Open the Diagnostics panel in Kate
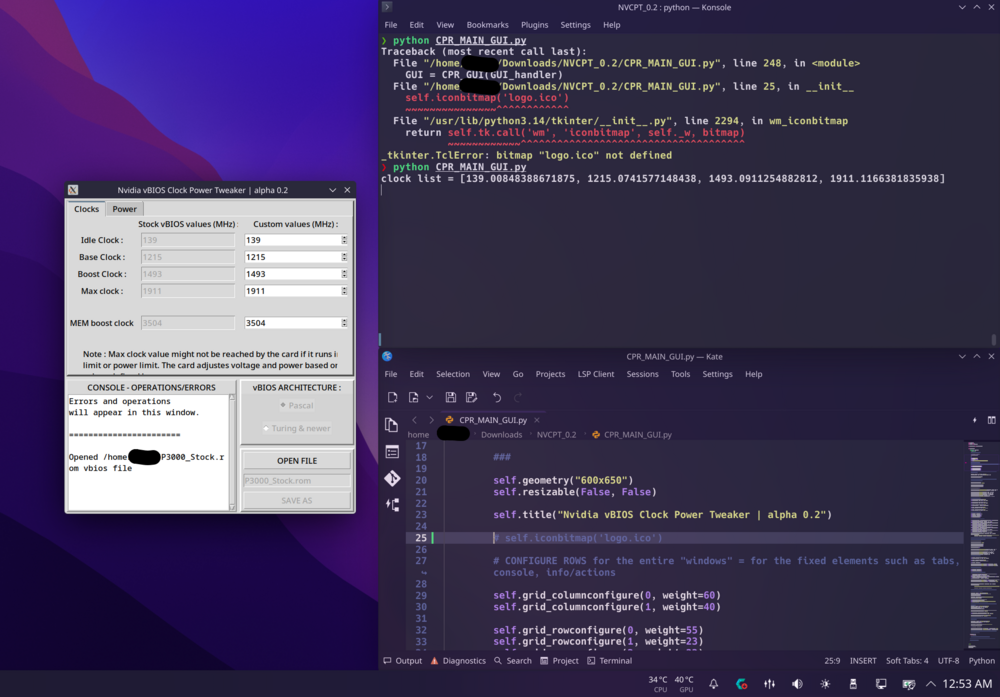The width and height of the screenshot is (1000, 697). (458, 661)
